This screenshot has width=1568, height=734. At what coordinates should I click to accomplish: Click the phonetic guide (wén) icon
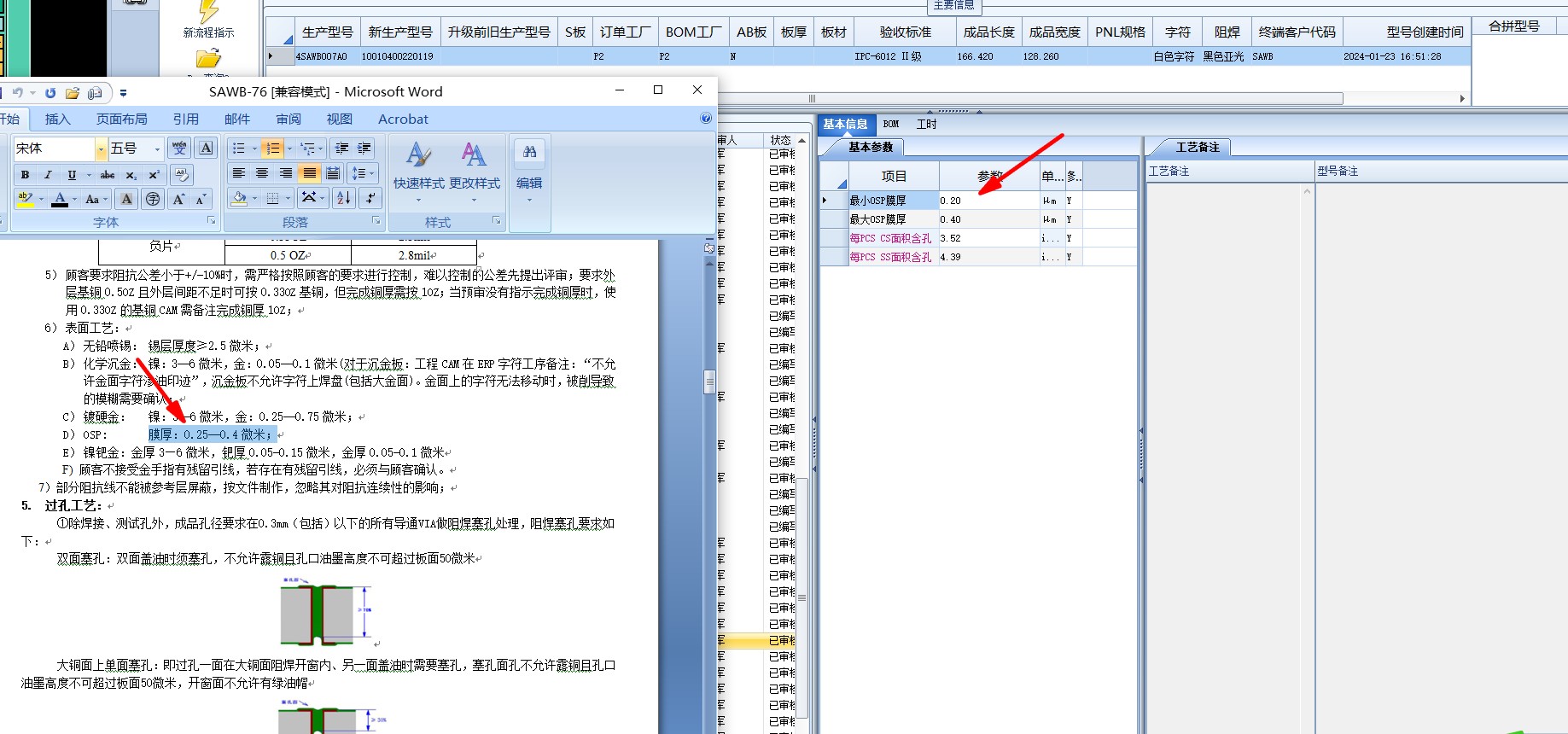179,149
